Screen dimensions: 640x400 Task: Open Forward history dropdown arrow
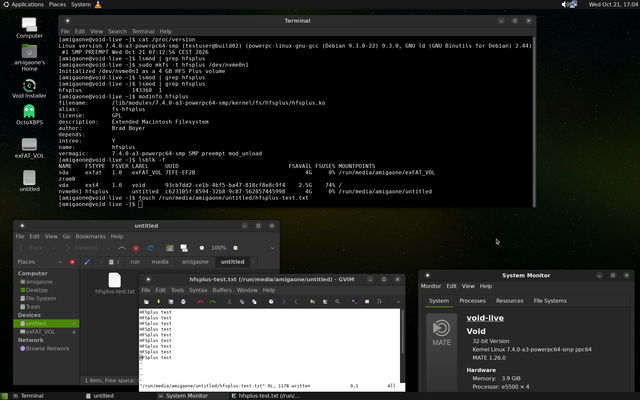click(x=108, y=248)
